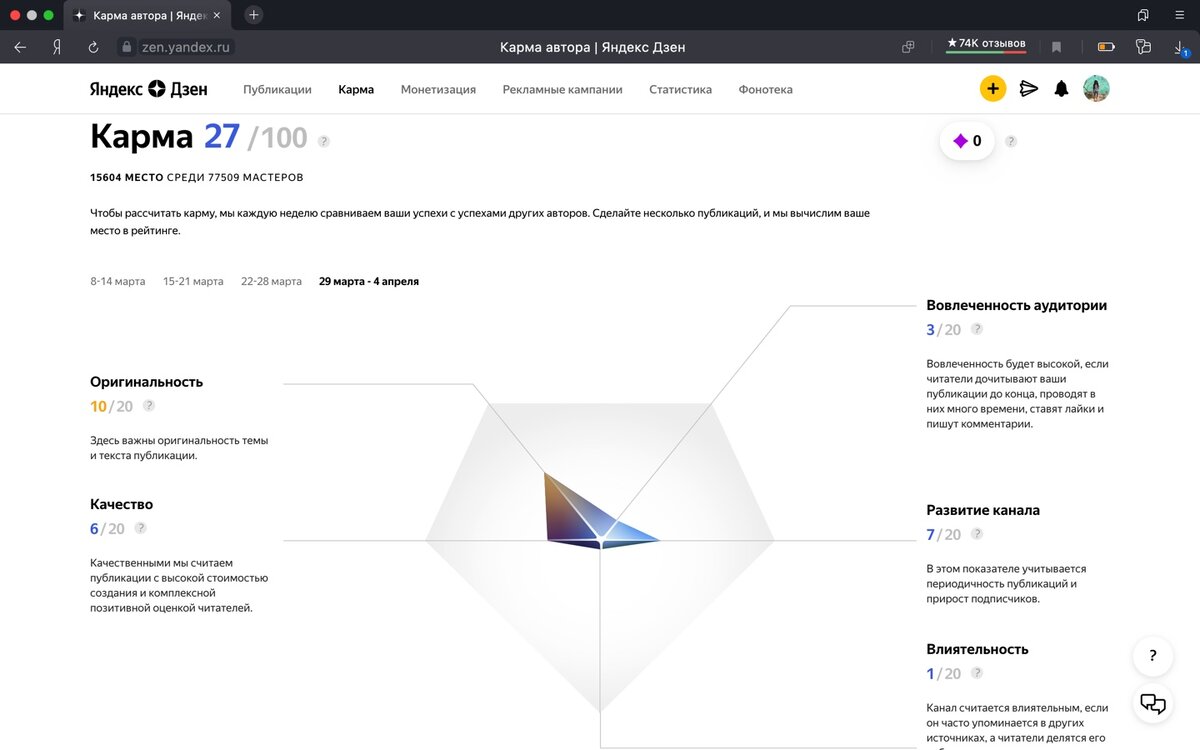Click help icon for Качество

click(141, 528)
